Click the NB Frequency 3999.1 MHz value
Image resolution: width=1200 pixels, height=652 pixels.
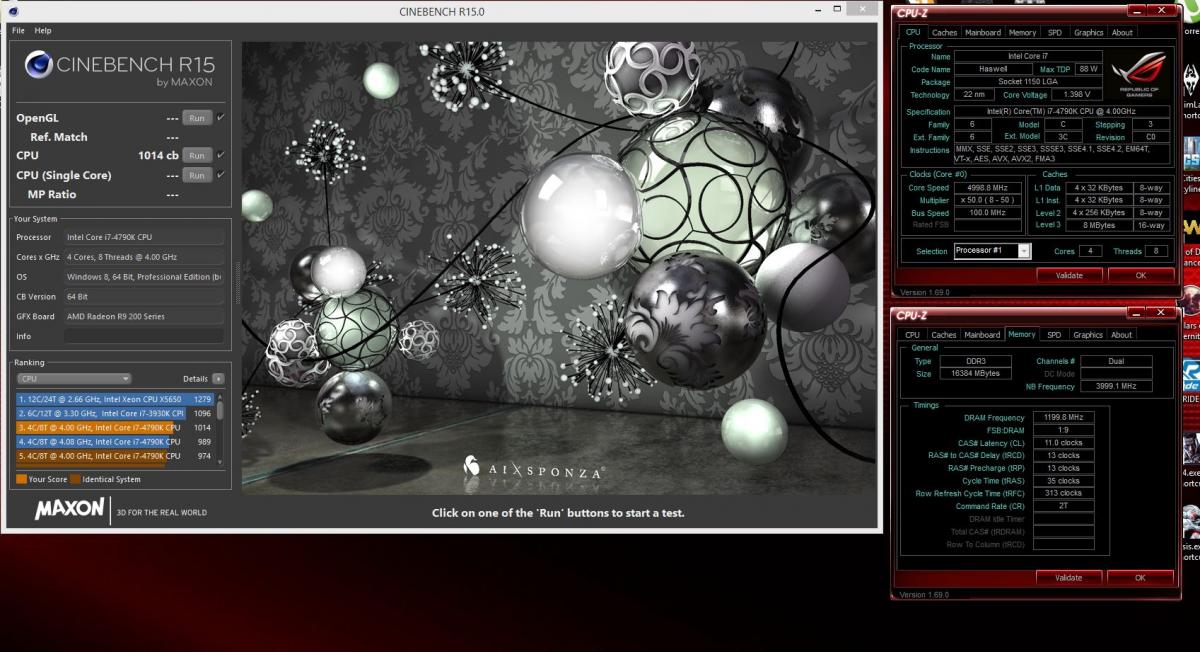point(1116,386)
